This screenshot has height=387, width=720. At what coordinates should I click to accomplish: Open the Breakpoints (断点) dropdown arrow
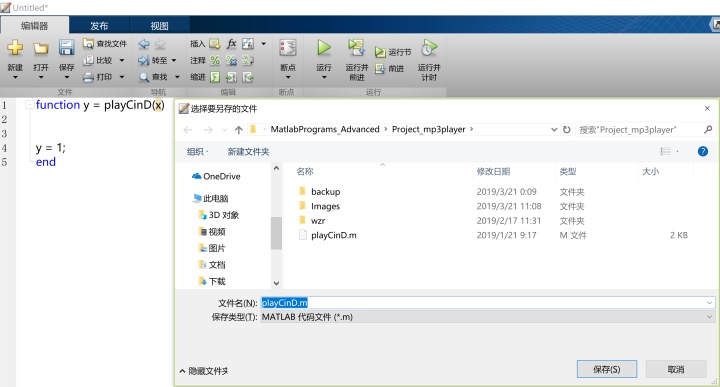(288, 78)
